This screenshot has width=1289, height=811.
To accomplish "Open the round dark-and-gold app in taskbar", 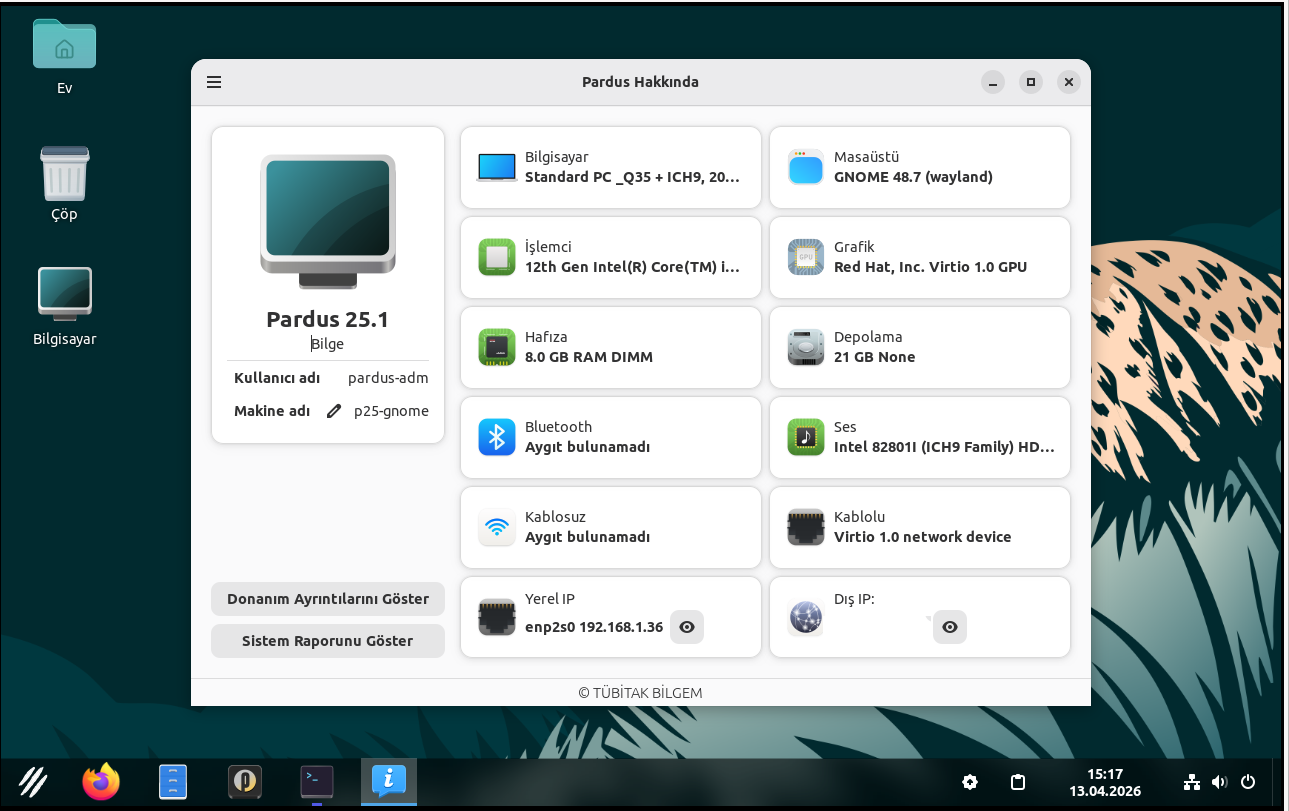I will (x=245, y=781).
